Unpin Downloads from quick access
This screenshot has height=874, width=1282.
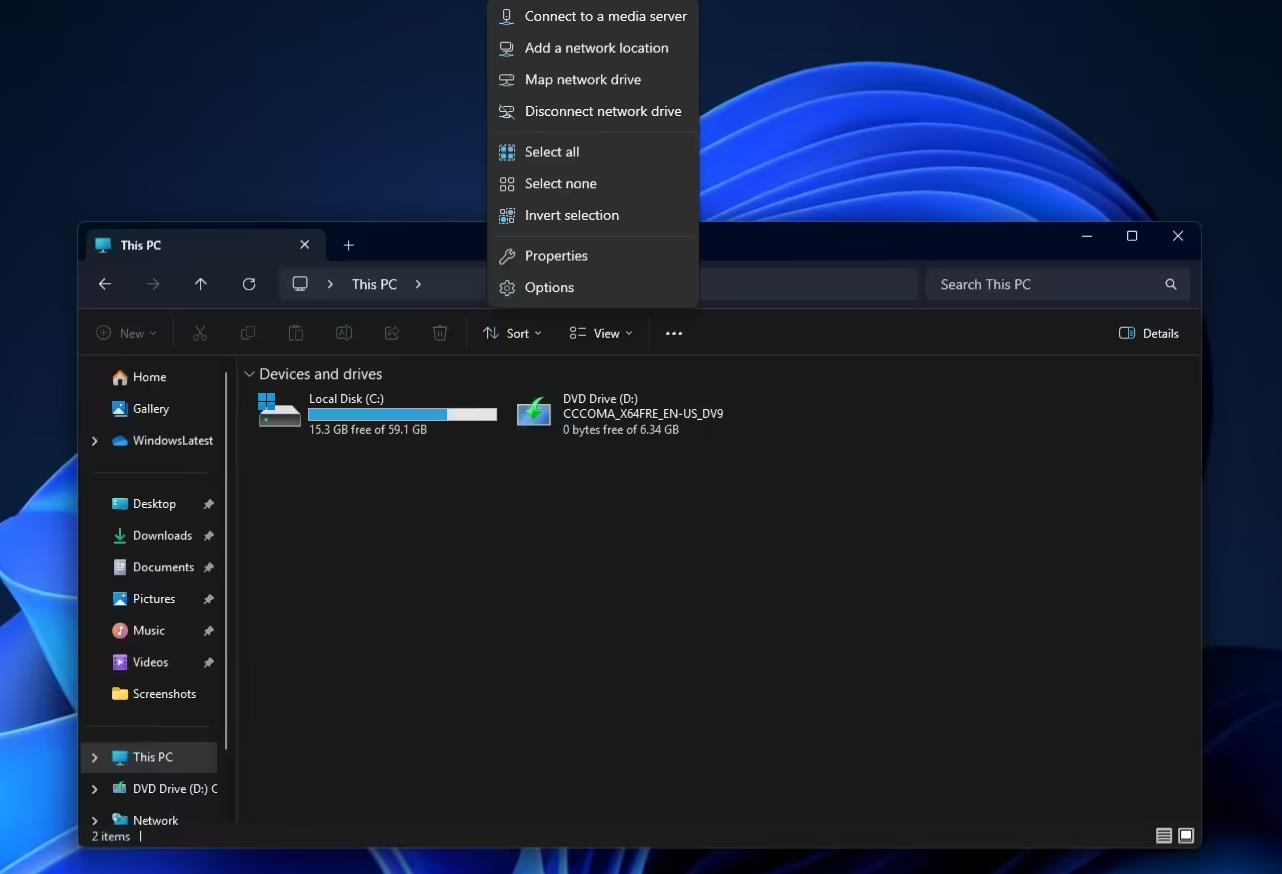(x=209, y=536)
